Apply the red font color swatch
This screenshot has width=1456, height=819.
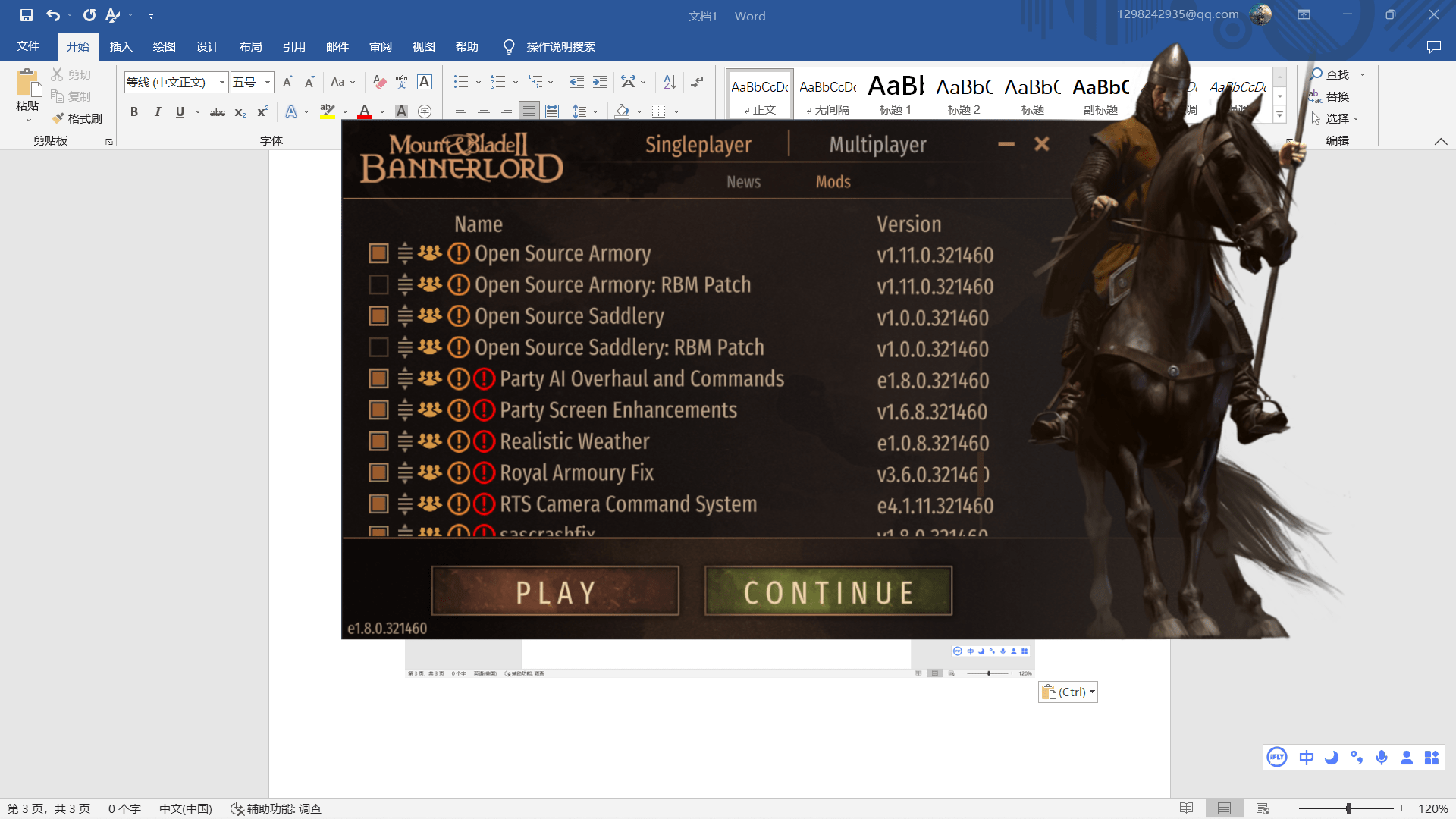pos(365,112)
